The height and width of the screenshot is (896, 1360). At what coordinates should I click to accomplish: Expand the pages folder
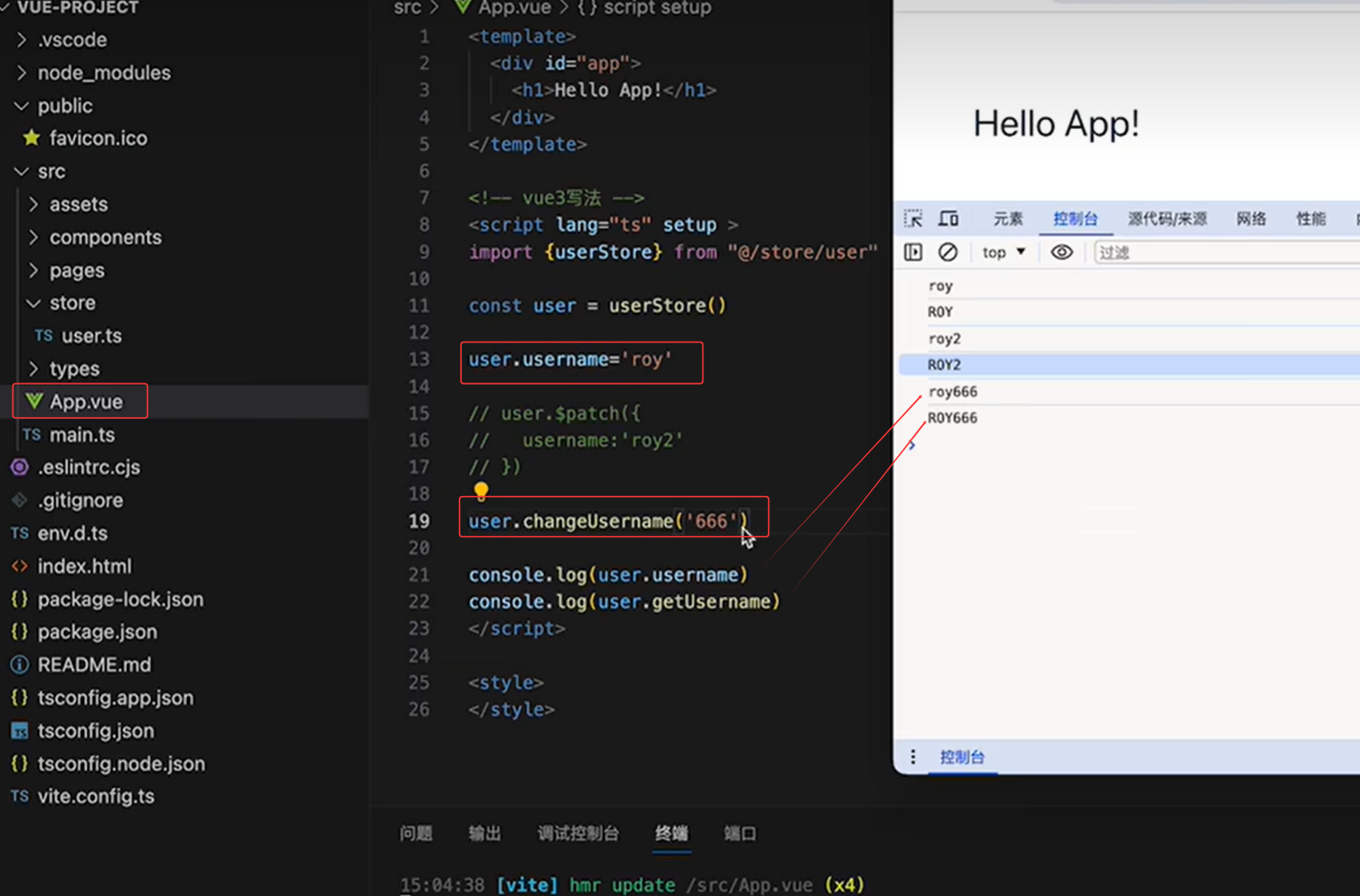coord(33,270)
